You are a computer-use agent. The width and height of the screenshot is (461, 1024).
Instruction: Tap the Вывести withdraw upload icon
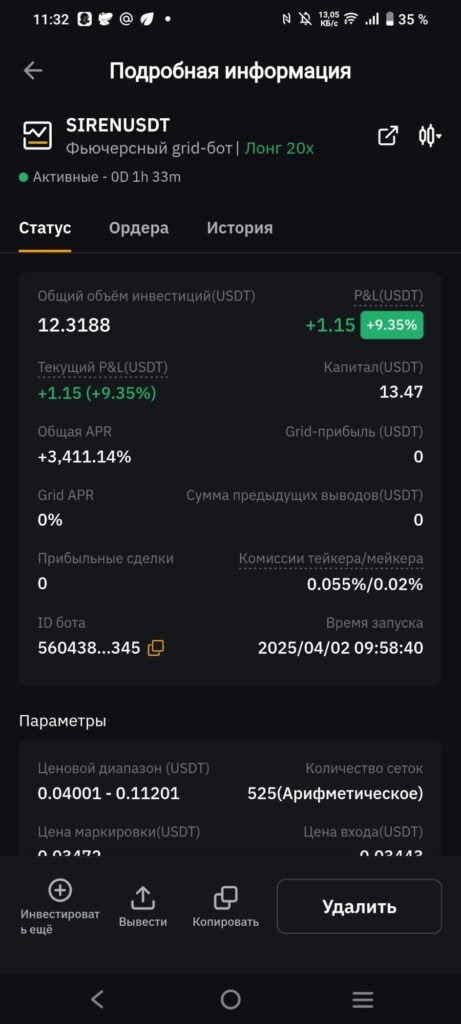142,897
